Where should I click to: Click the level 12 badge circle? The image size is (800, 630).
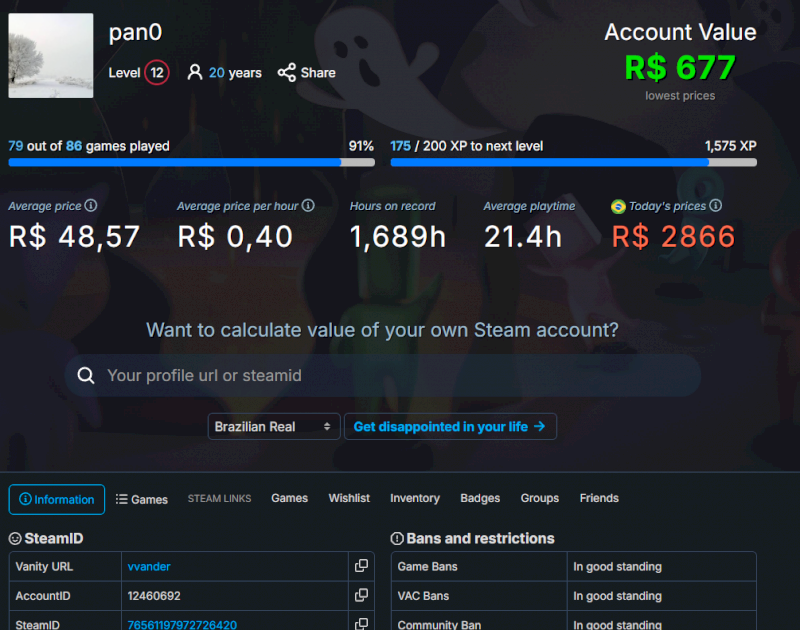click(157, 72)
